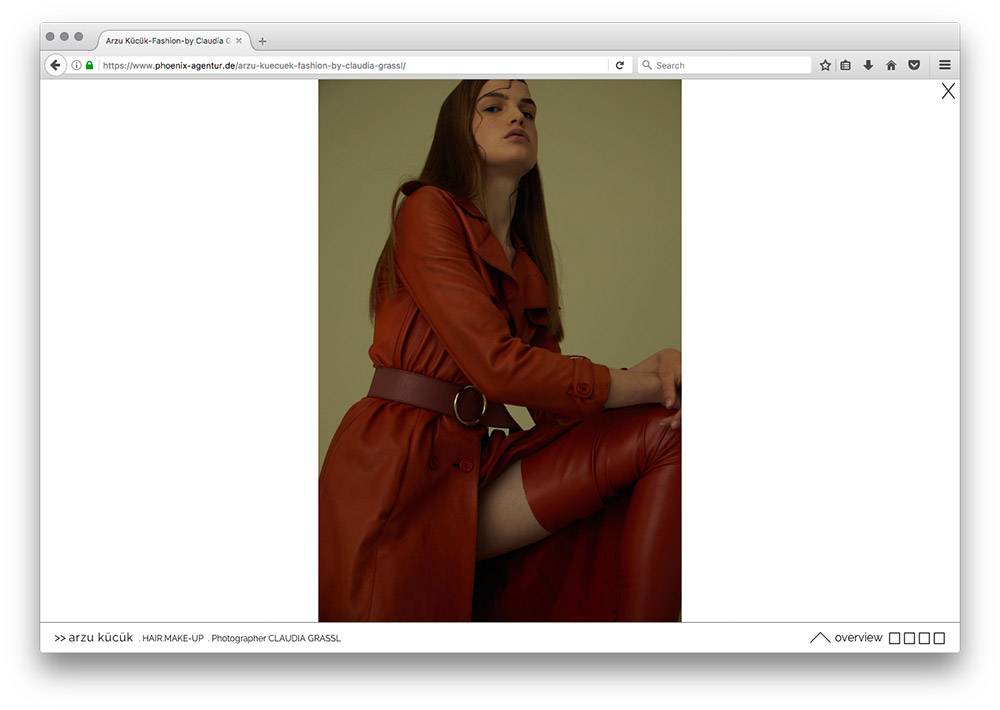Click the search magnifier icon
Image resolution: width=1000 pixels, height=710 pixels.
pos(647,65)
